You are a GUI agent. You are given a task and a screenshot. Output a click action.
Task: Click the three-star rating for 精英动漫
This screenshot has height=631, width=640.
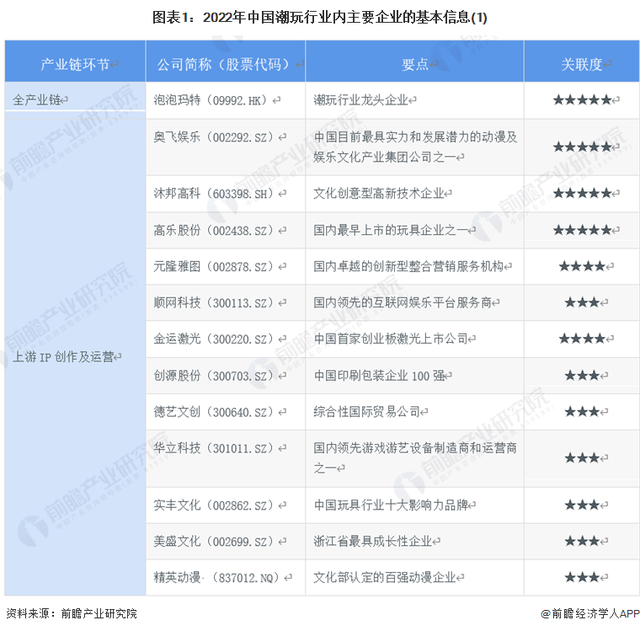(582, 578)
